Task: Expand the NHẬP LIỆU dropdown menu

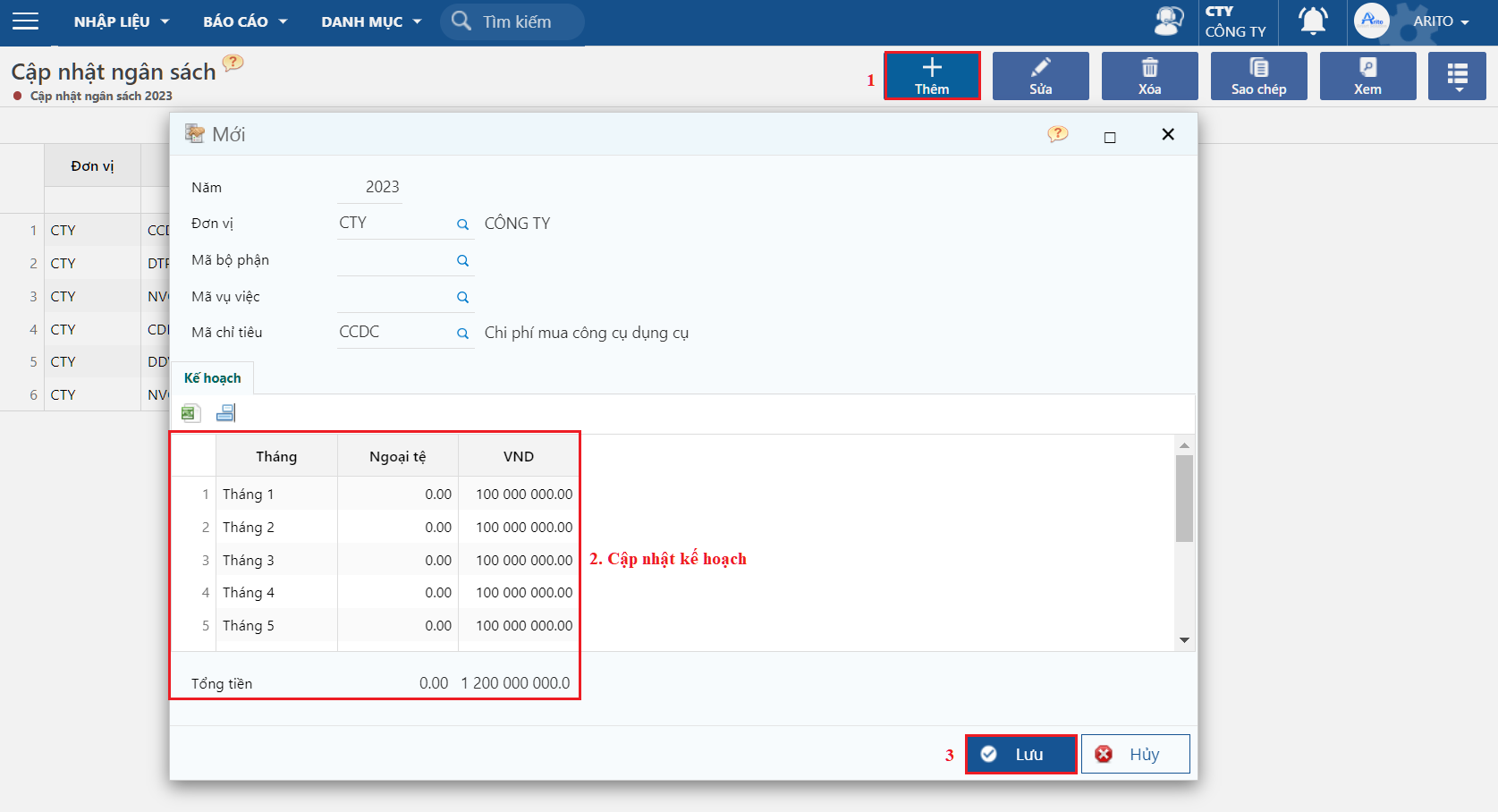Action: pos(121,21)
